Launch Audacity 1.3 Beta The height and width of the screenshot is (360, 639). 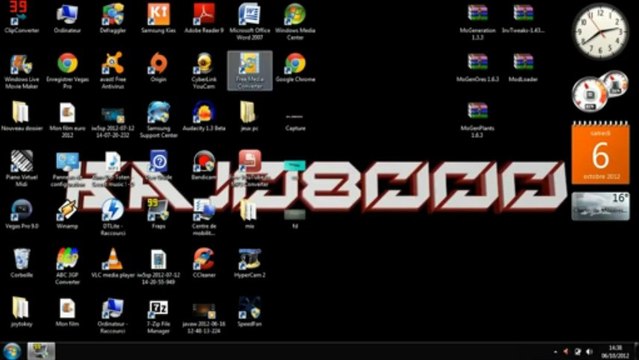204,115
